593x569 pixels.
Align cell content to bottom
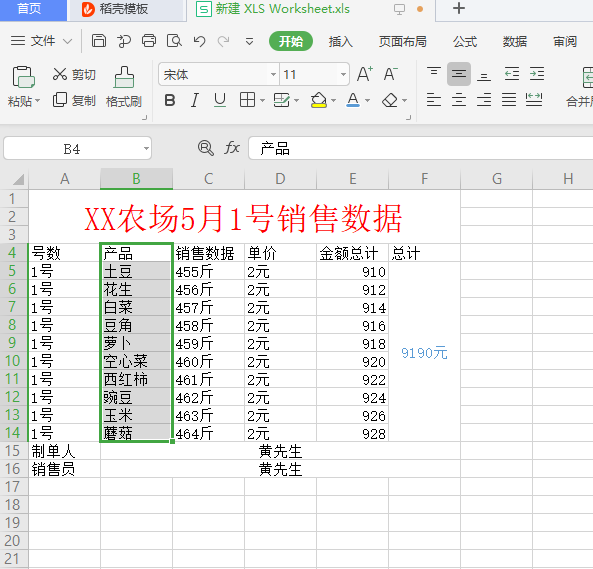click(x=484, y=76)
